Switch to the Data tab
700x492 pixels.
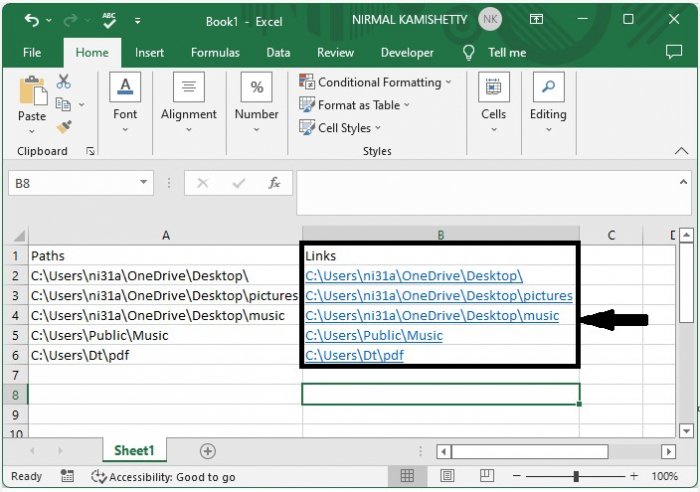click(278, 53)
